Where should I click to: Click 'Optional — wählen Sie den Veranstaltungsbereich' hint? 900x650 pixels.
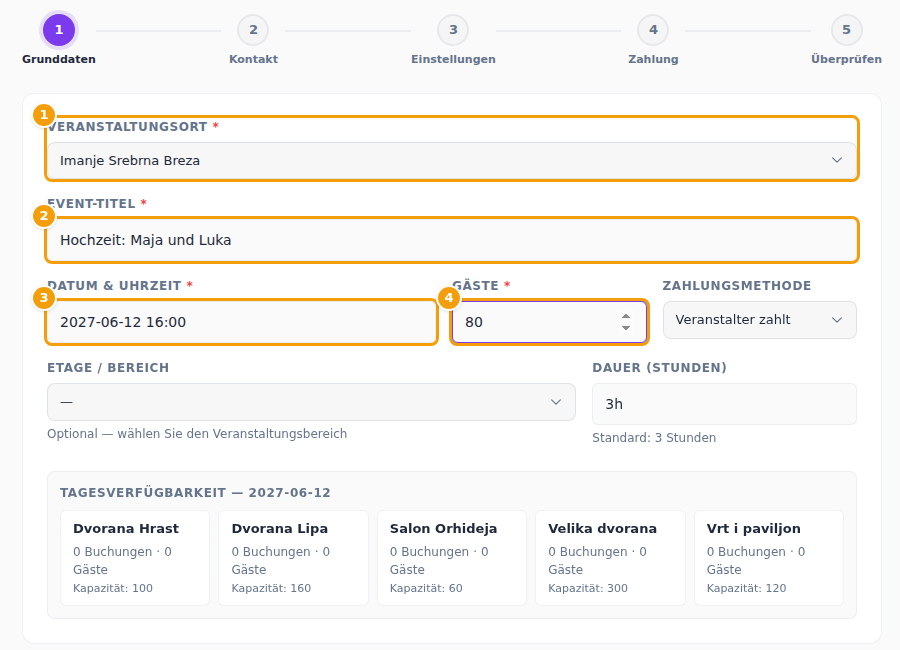point(197,434)
